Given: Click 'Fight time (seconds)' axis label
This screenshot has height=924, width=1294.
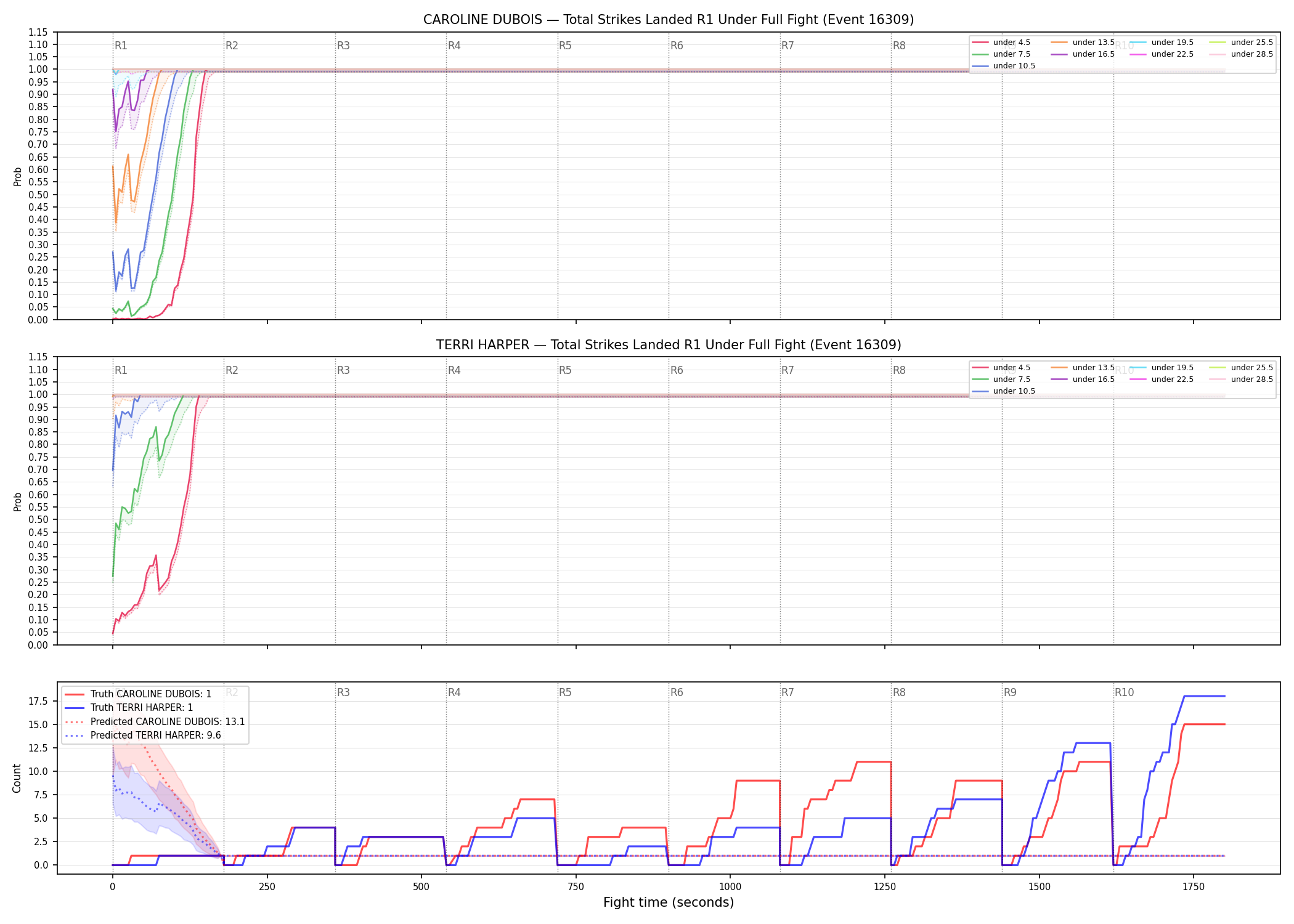Looking at the screenshot, I should click(x=669, y=902).
